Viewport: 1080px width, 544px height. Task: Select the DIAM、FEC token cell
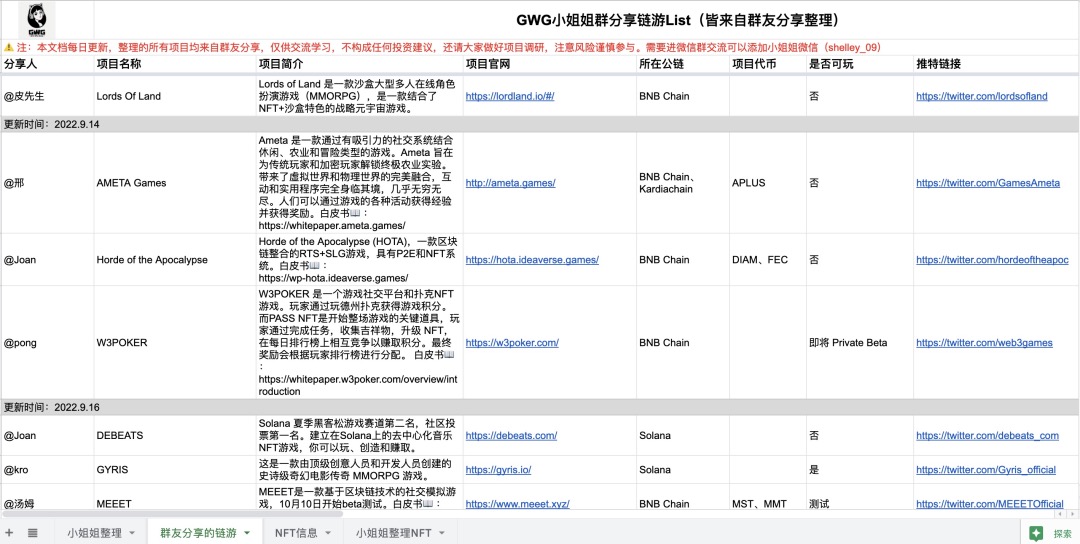pyautogui.click(x=768, y=260)
